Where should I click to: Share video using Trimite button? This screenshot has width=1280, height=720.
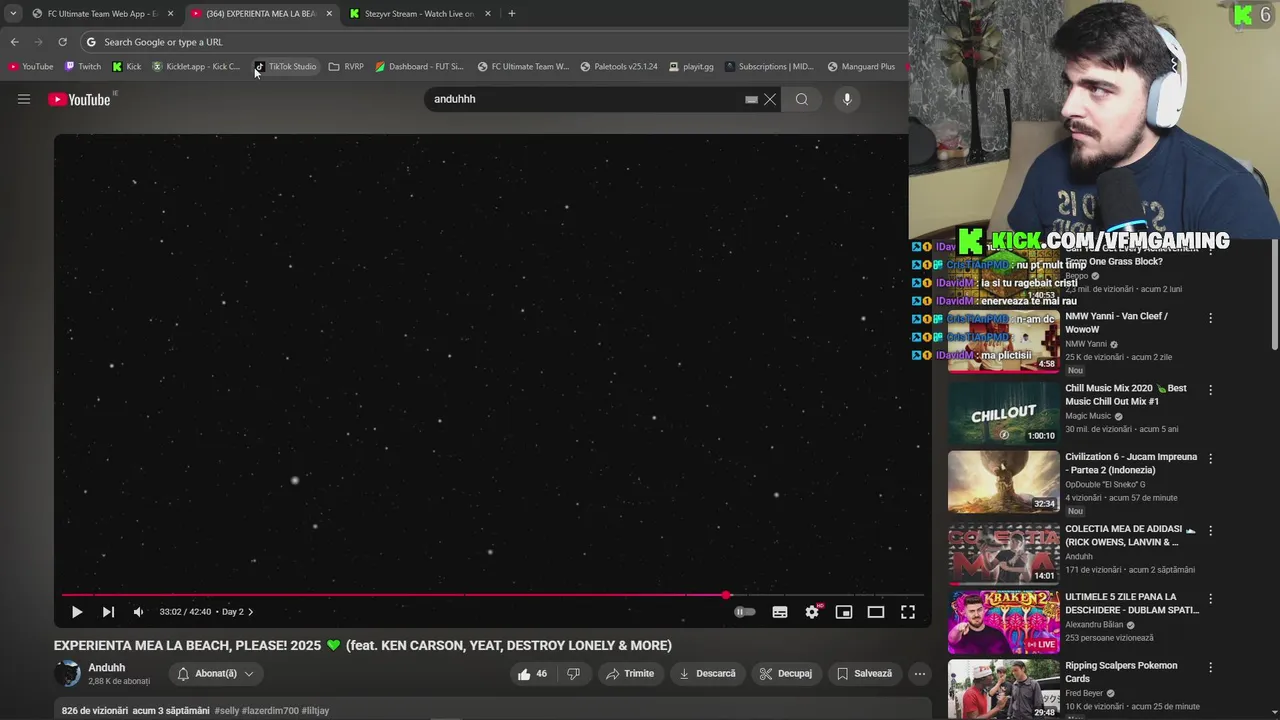pos(630,674)
